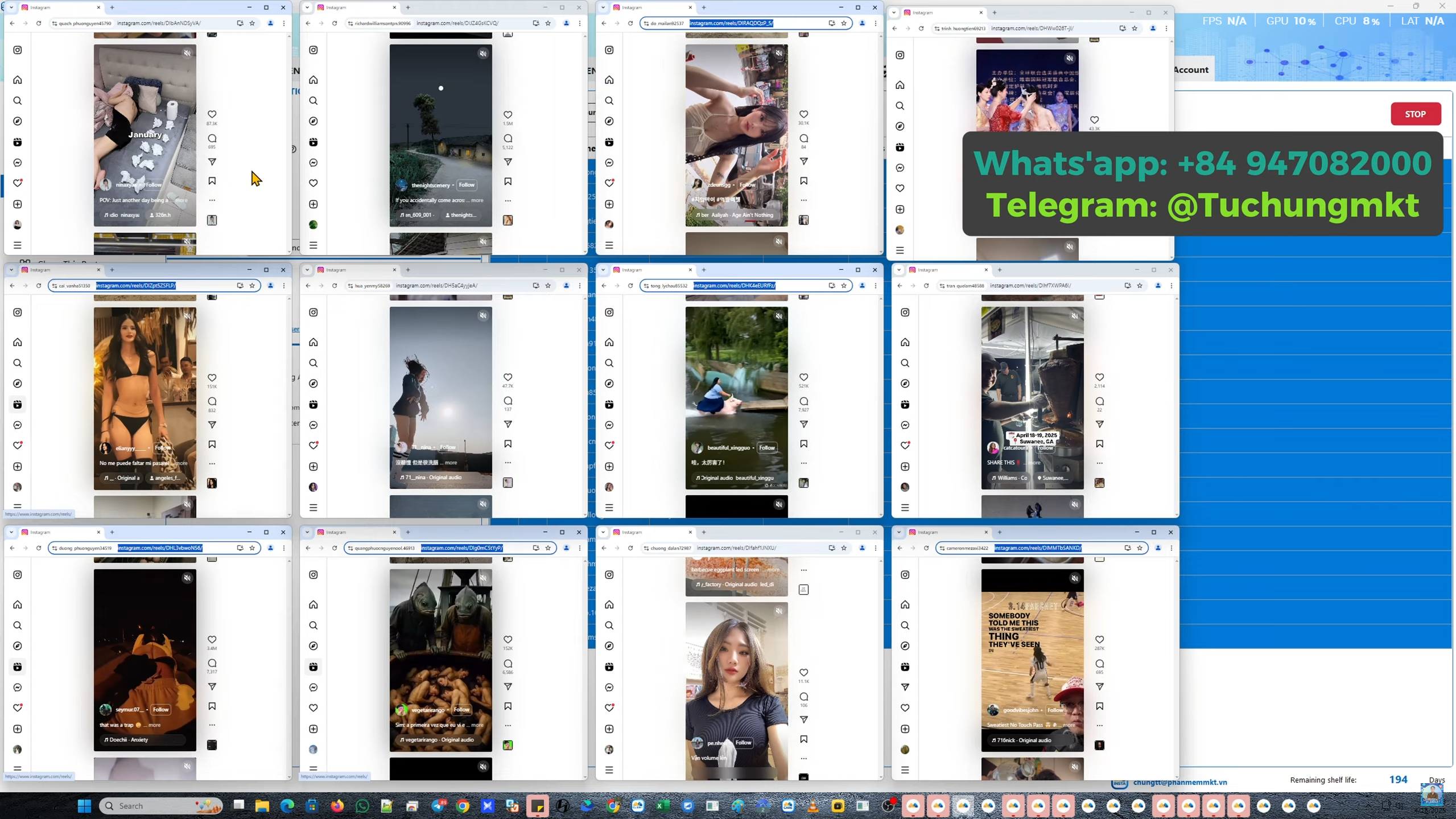The height and width of the screenshot is (819, 1456).
Task: Open Home icon in chuong dalan72987 window sidebar
Action: click(x=609, y=604)
